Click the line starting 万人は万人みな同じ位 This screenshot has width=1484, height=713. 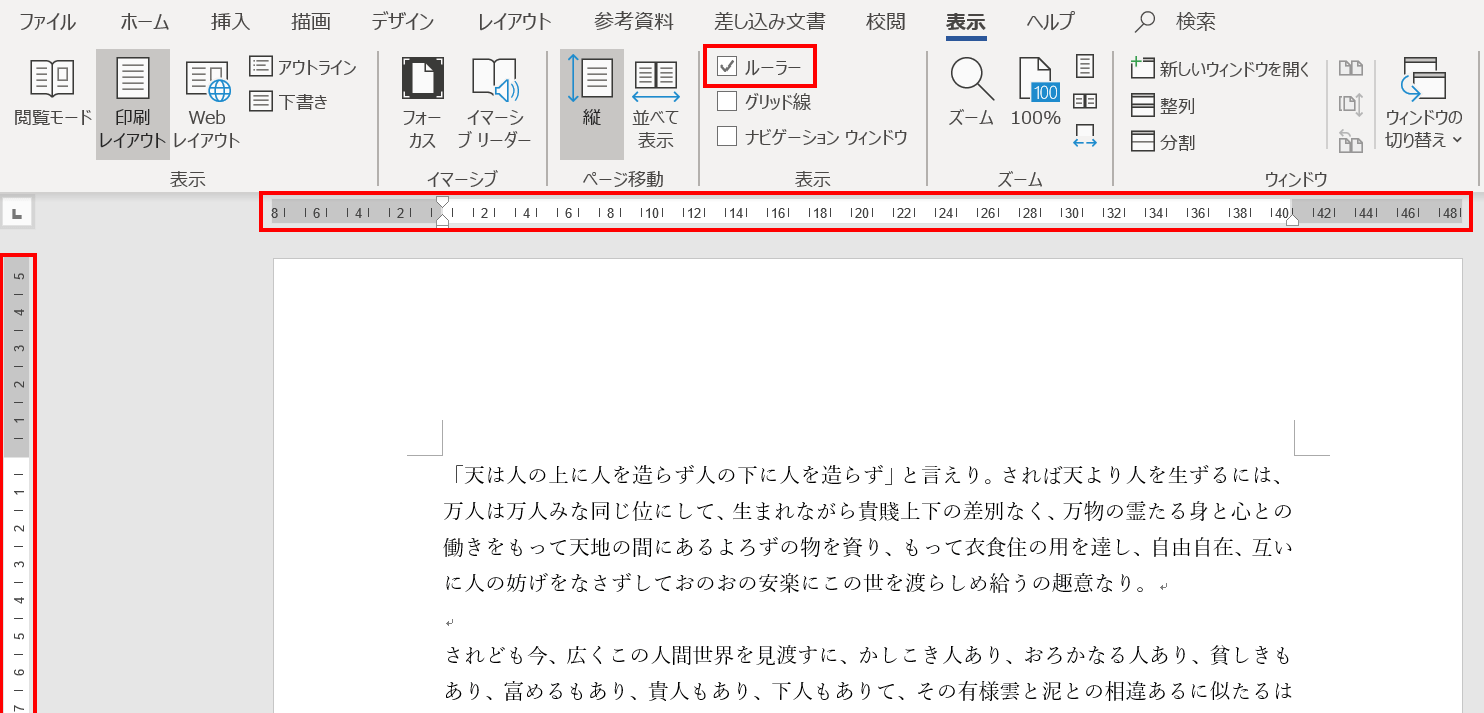868,512
